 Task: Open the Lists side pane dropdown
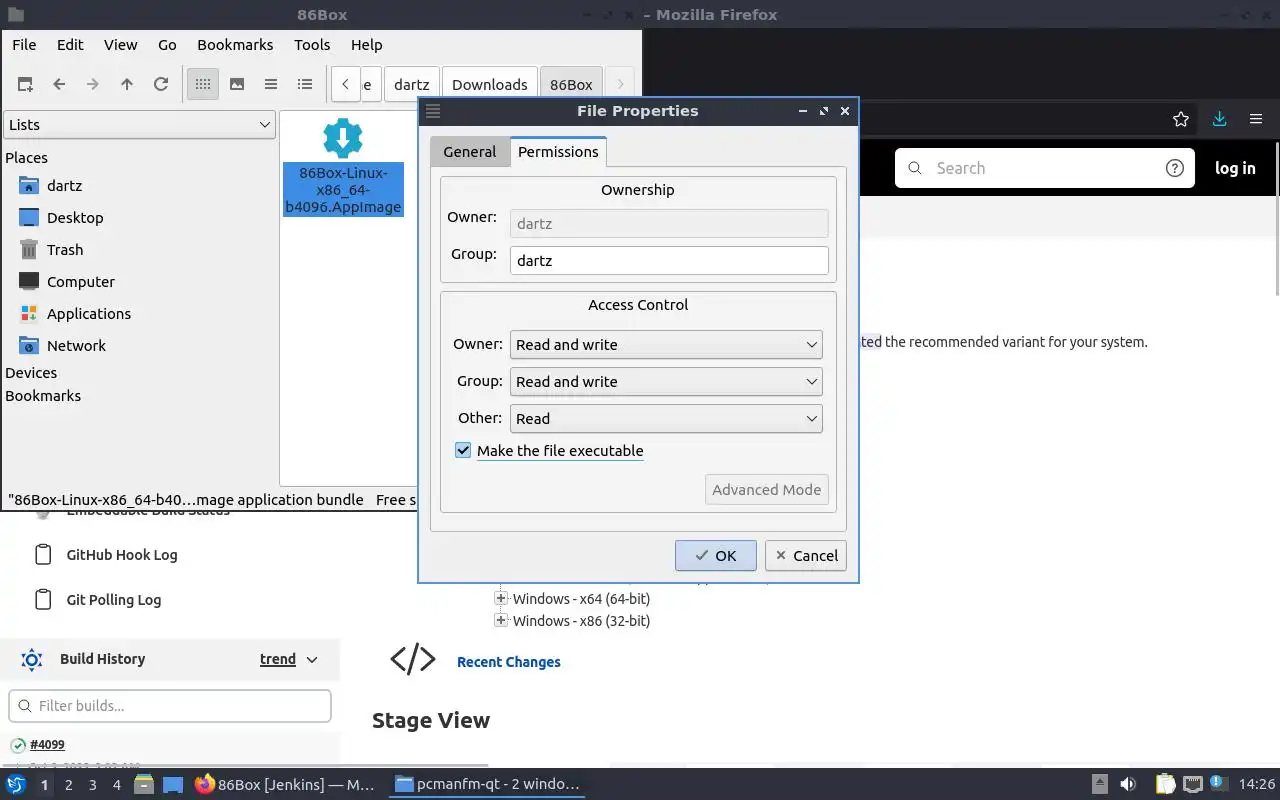coord(139,125)
